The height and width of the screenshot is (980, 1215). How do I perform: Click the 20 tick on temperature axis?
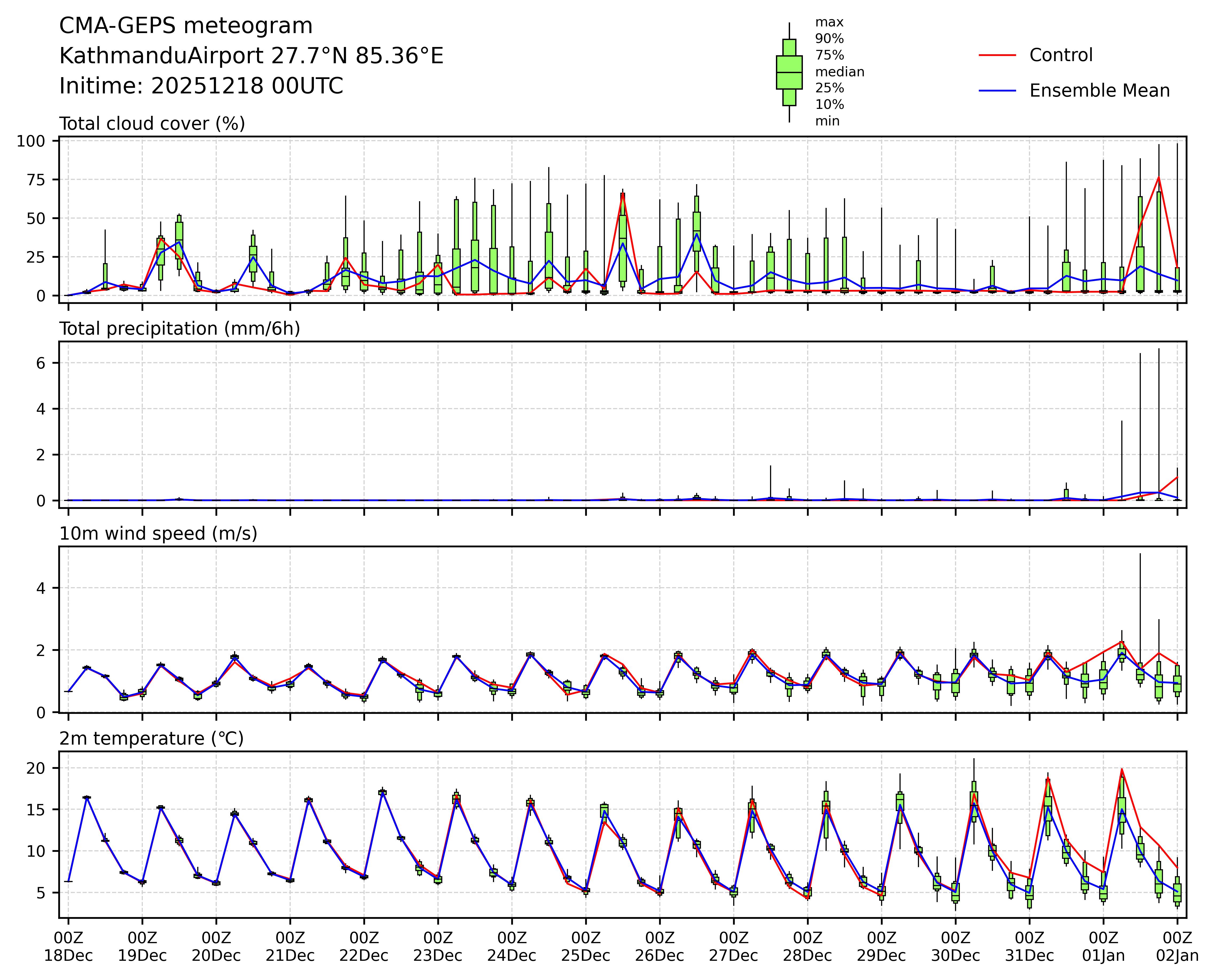point(36,768)
